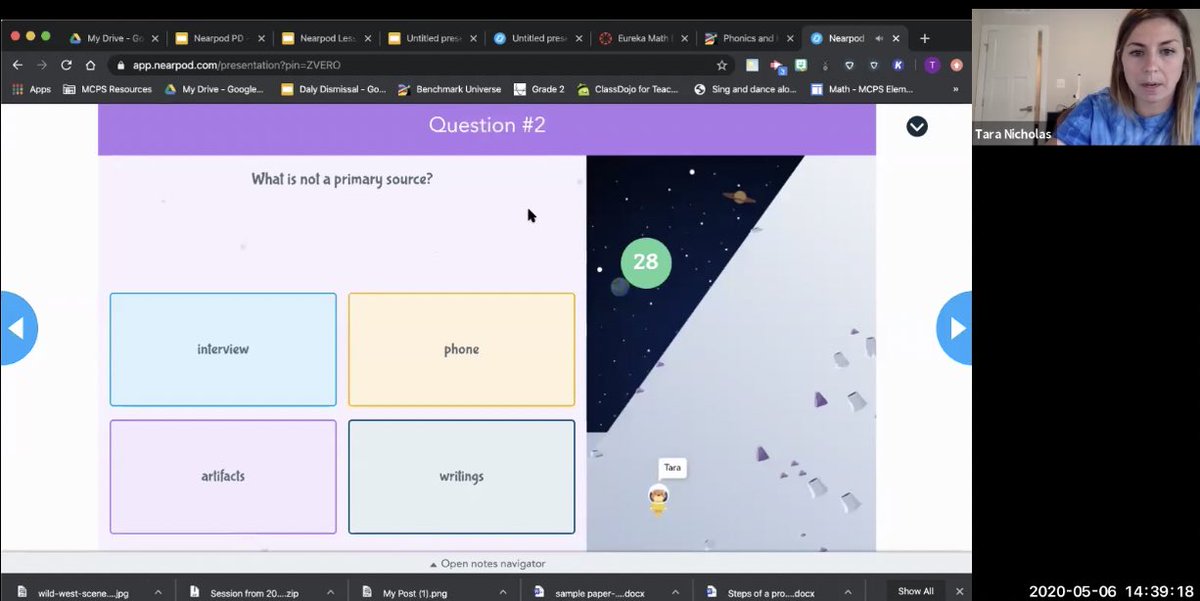Expand the menu chevron for wild-west-scene jpg
The height and width of the screenshot is (601, 1200).
click(158, 592)
